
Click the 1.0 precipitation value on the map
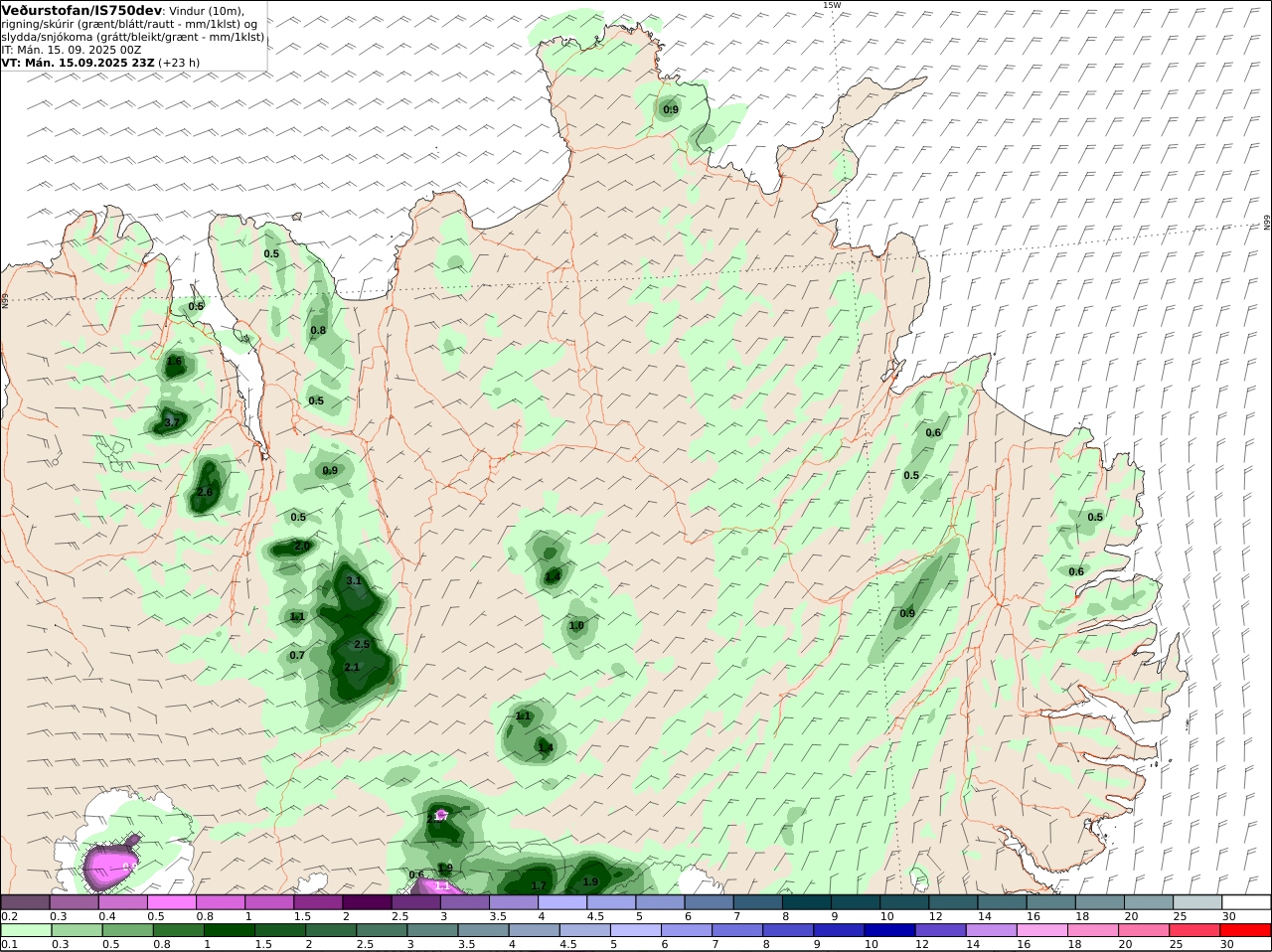(576, 625)
